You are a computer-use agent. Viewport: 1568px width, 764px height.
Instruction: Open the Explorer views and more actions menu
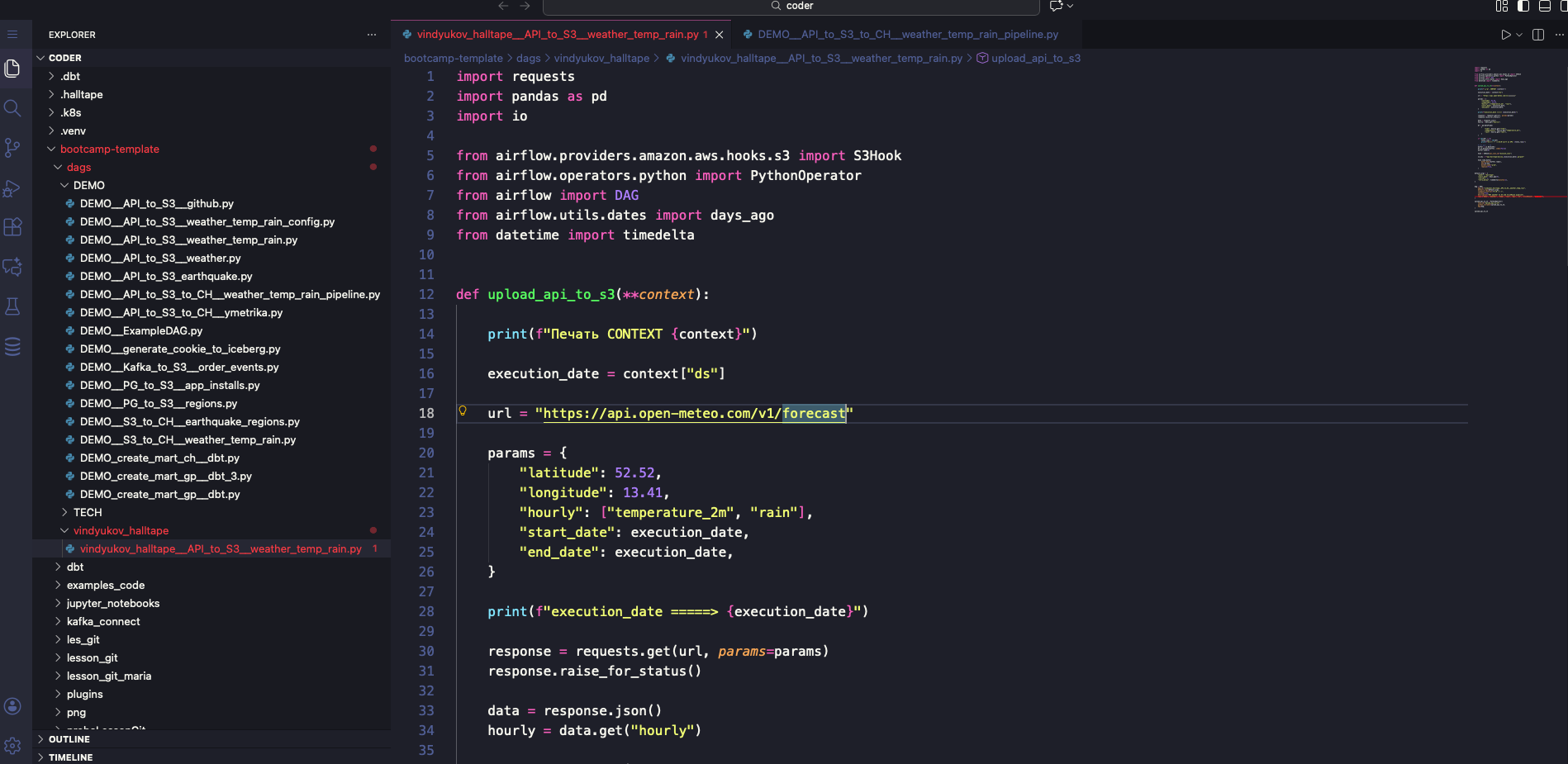coord(372,35)
